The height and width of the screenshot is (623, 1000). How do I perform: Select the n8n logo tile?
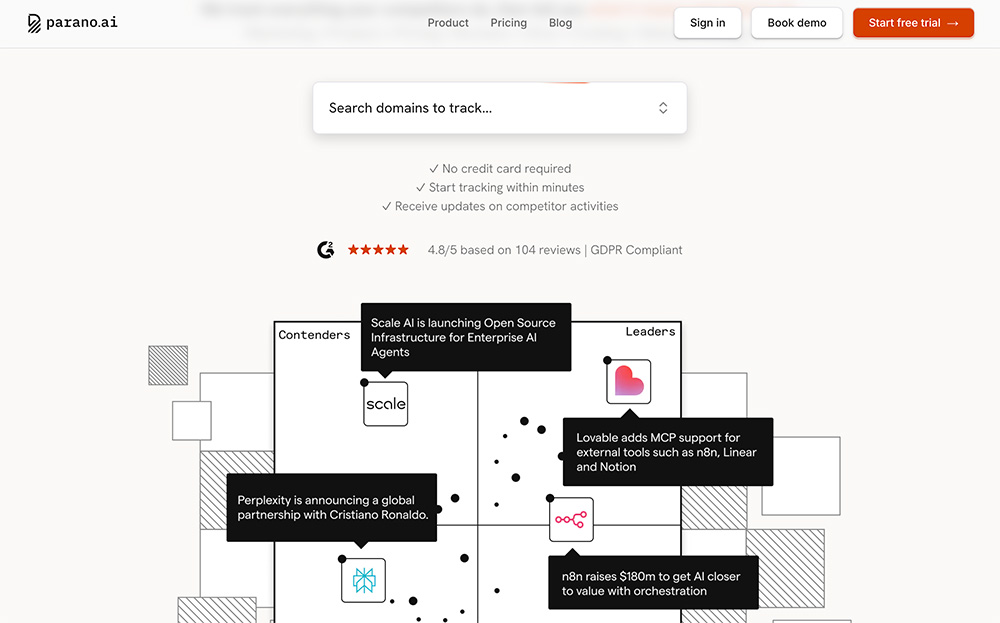click(571, 520)
